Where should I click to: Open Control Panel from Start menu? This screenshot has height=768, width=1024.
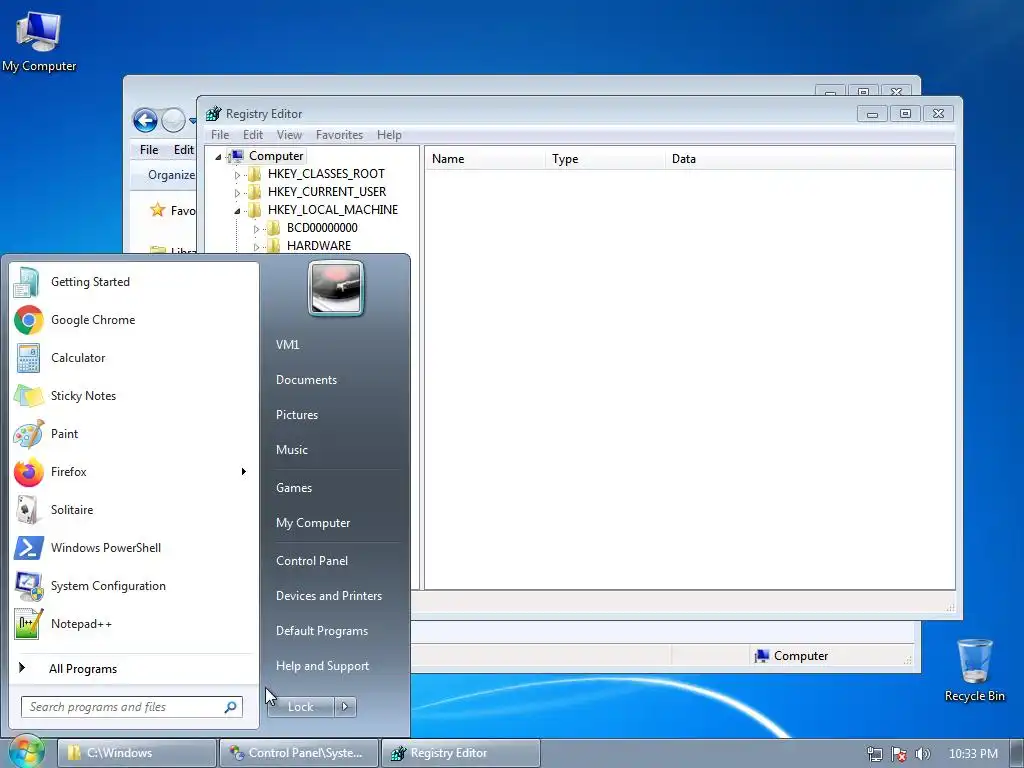point(312,561)
